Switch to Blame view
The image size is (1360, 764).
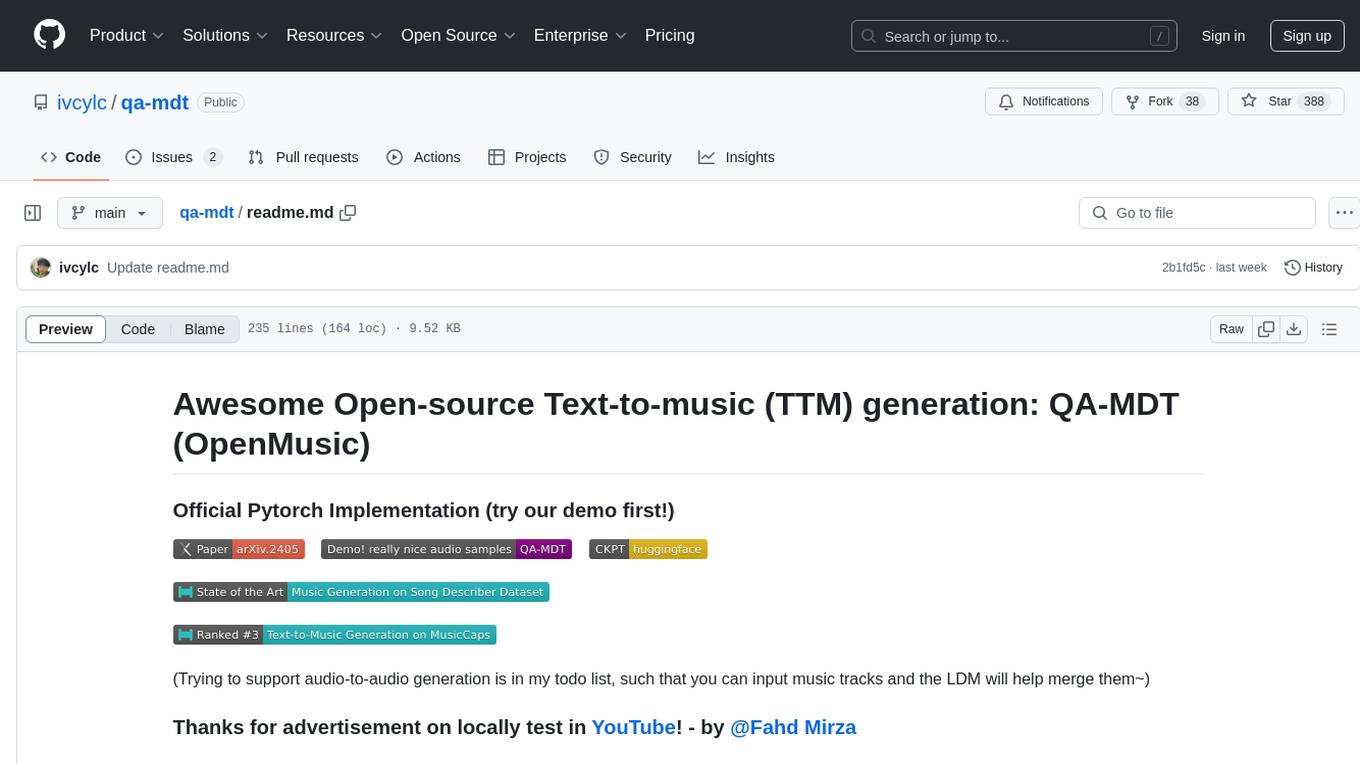point(205,329)
